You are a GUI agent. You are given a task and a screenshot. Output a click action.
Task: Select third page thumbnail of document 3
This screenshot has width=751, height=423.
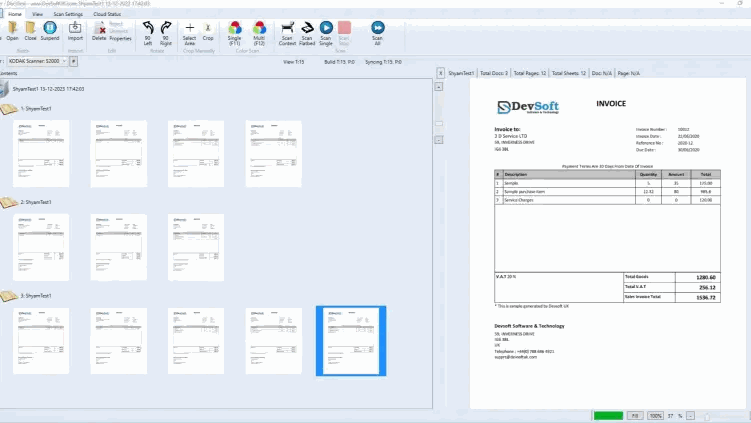(196, 341)
